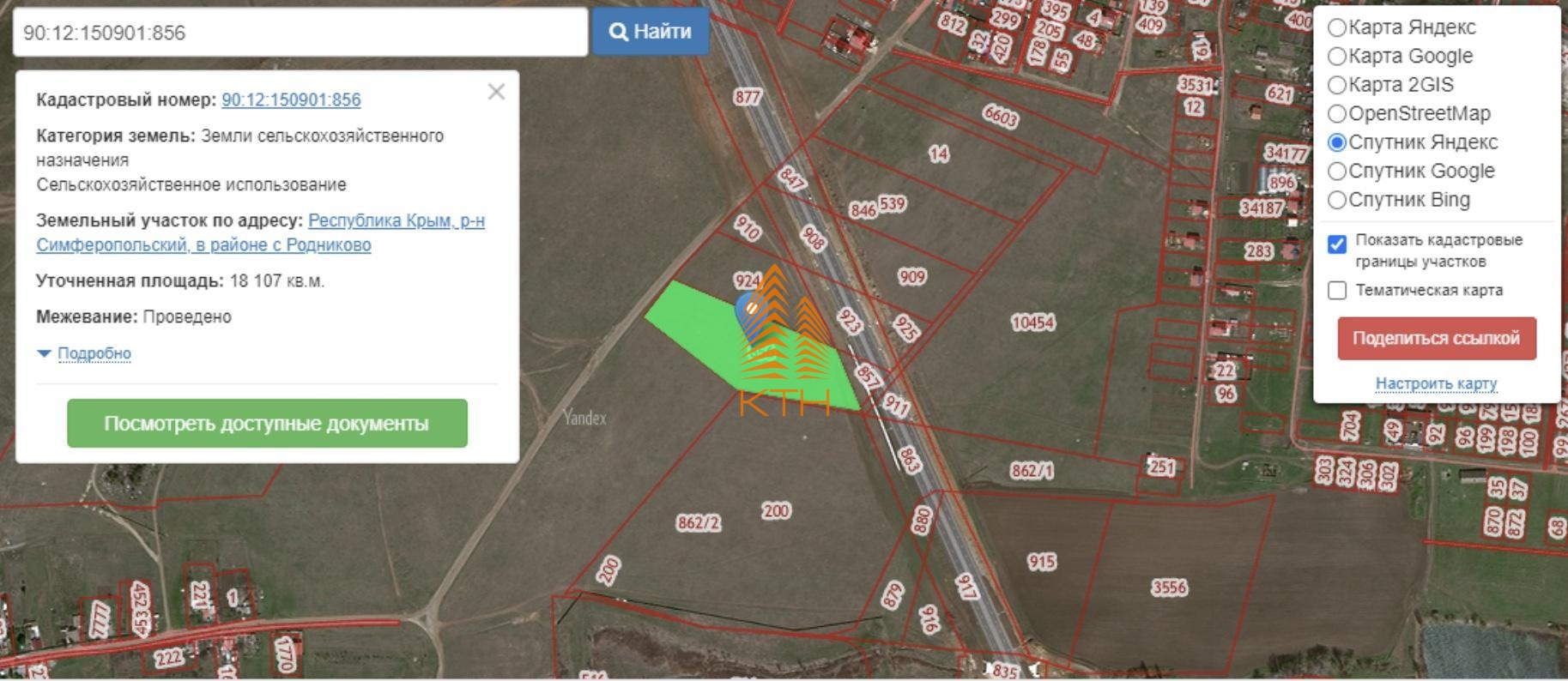Disable Показать кадастровые границы участков checkbox
The image size is (1568, 681).
[1337, 244]
